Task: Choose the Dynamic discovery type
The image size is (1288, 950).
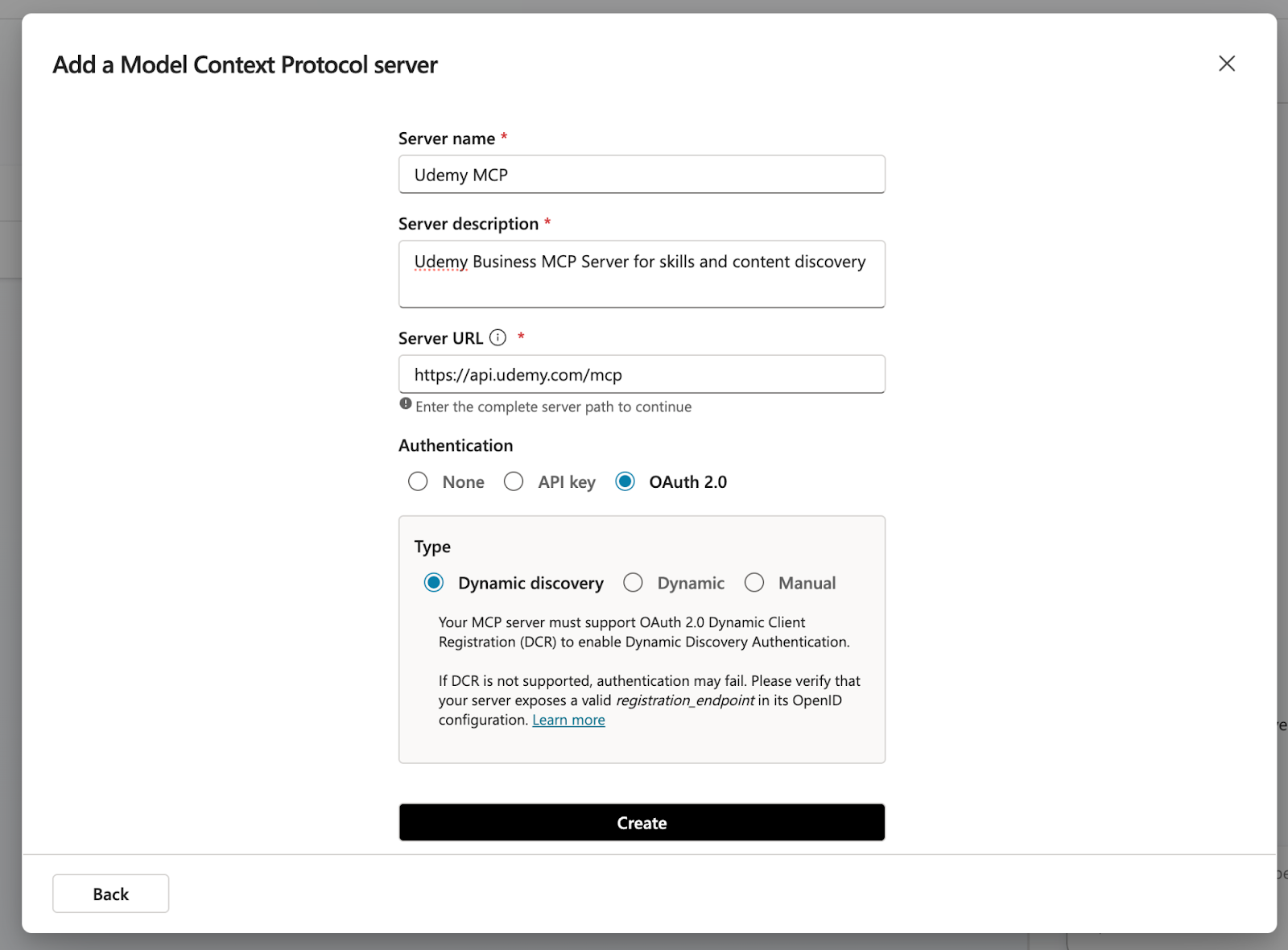Action: [x=434, y=582]
